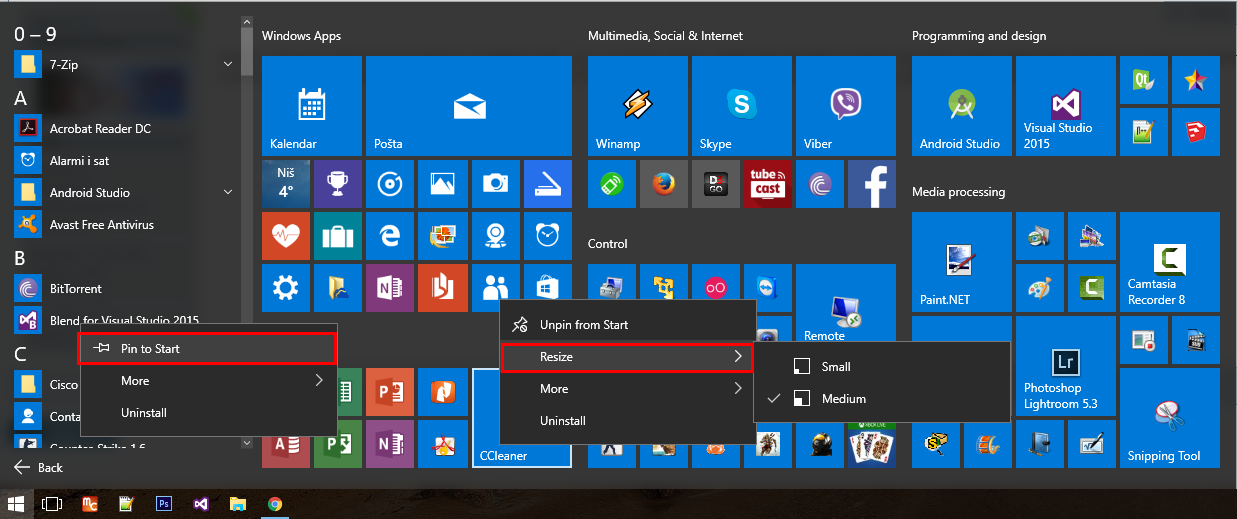Expand the Android Studio folder chevron
1237x519 pixels.
(x=228, y=193)
